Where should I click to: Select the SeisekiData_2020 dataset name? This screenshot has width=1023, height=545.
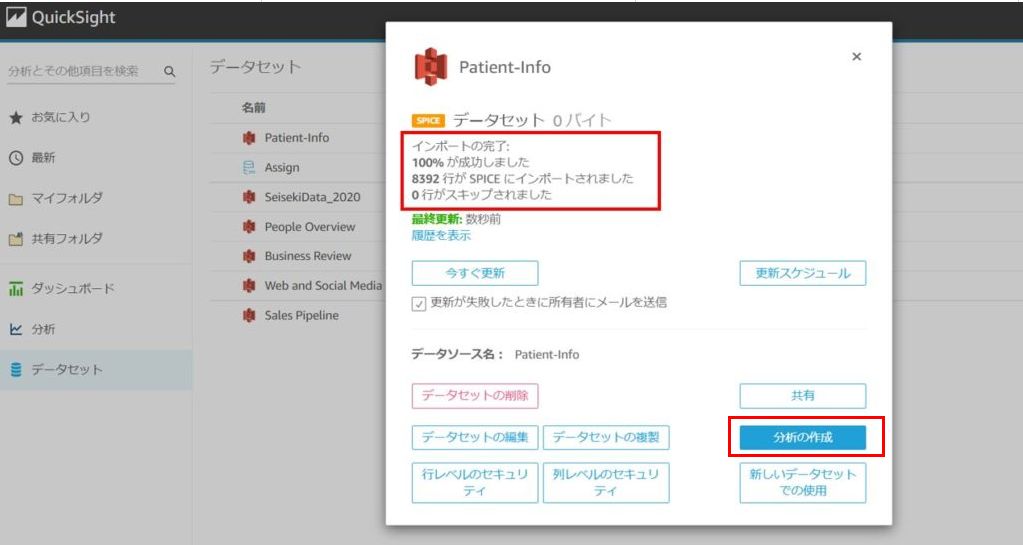(313, 197)
